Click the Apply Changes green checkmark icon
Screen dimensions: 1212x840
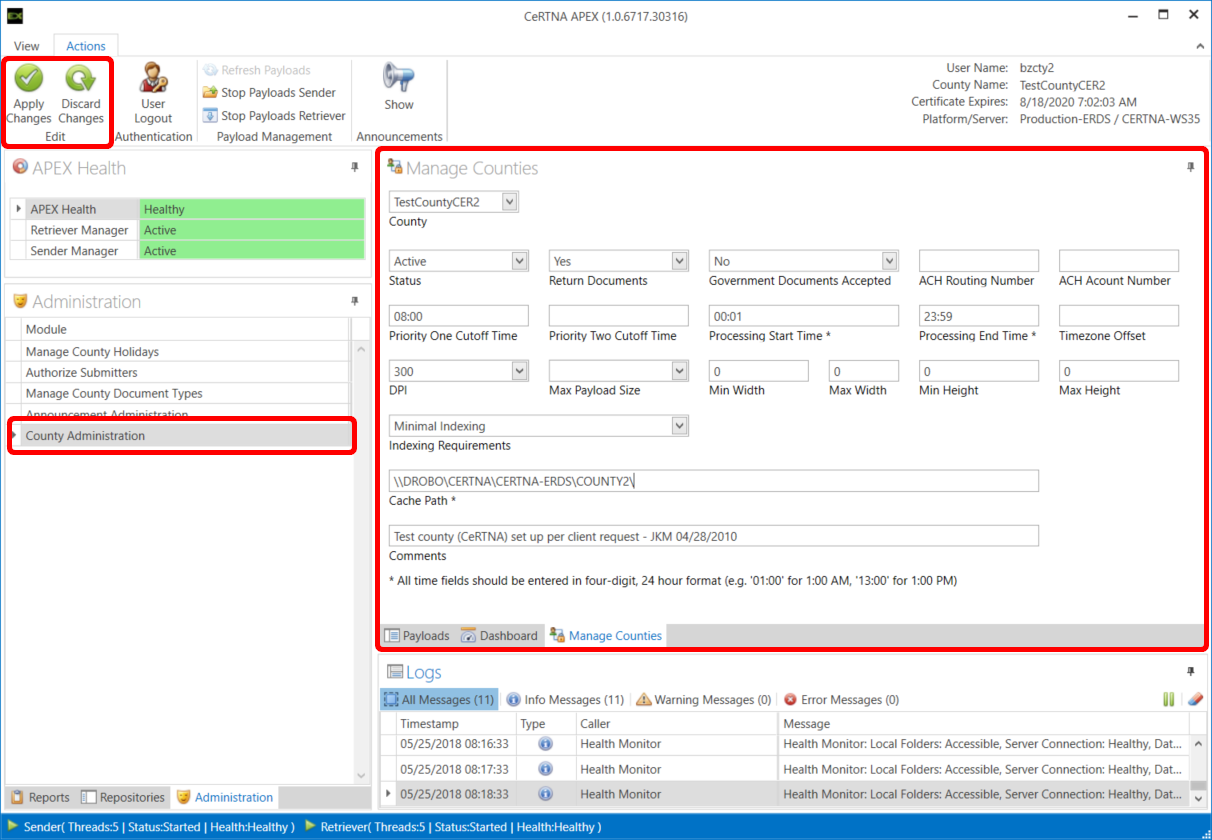coord(29,79)
